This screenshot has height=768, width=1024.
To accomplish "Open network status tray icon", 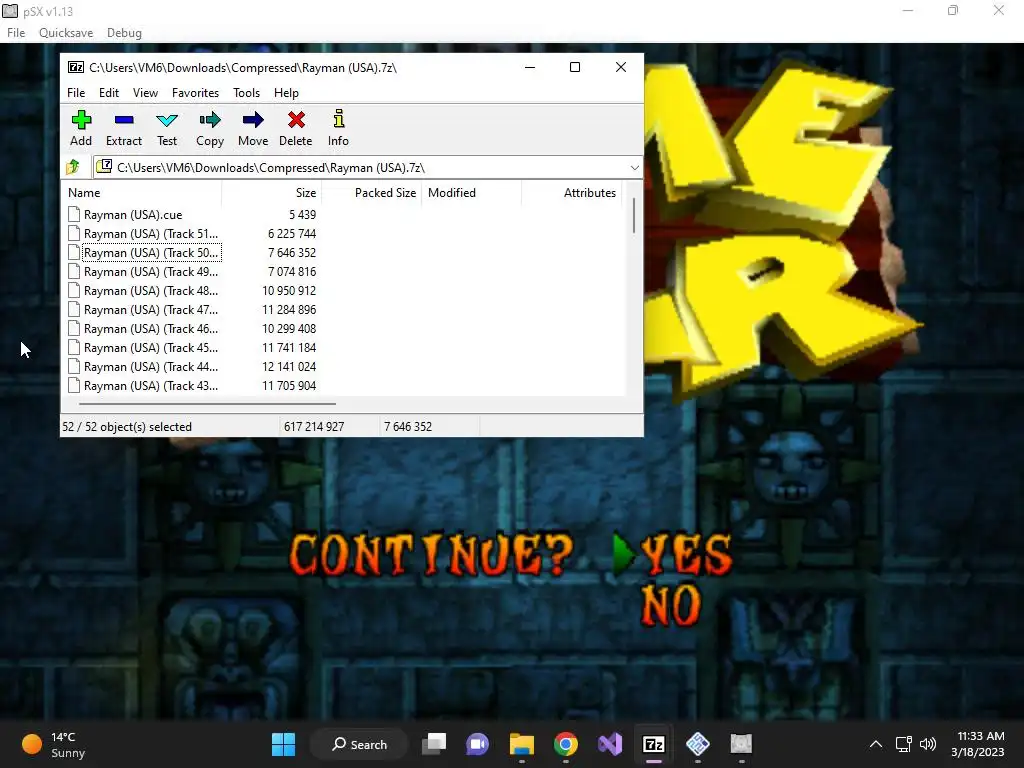I will (x=904, y=744).
